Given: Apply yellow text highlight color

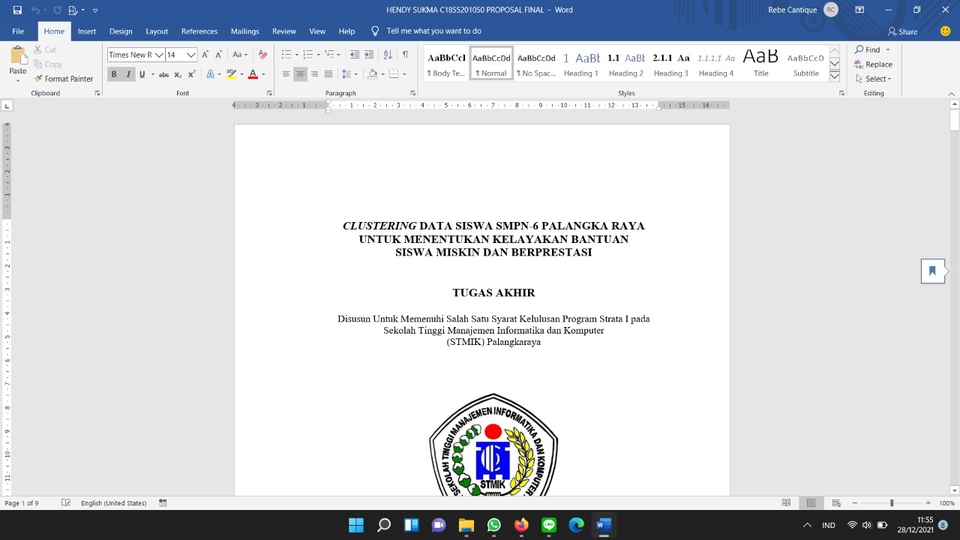Looking at the screenshot, I should (x=231, y=74).
